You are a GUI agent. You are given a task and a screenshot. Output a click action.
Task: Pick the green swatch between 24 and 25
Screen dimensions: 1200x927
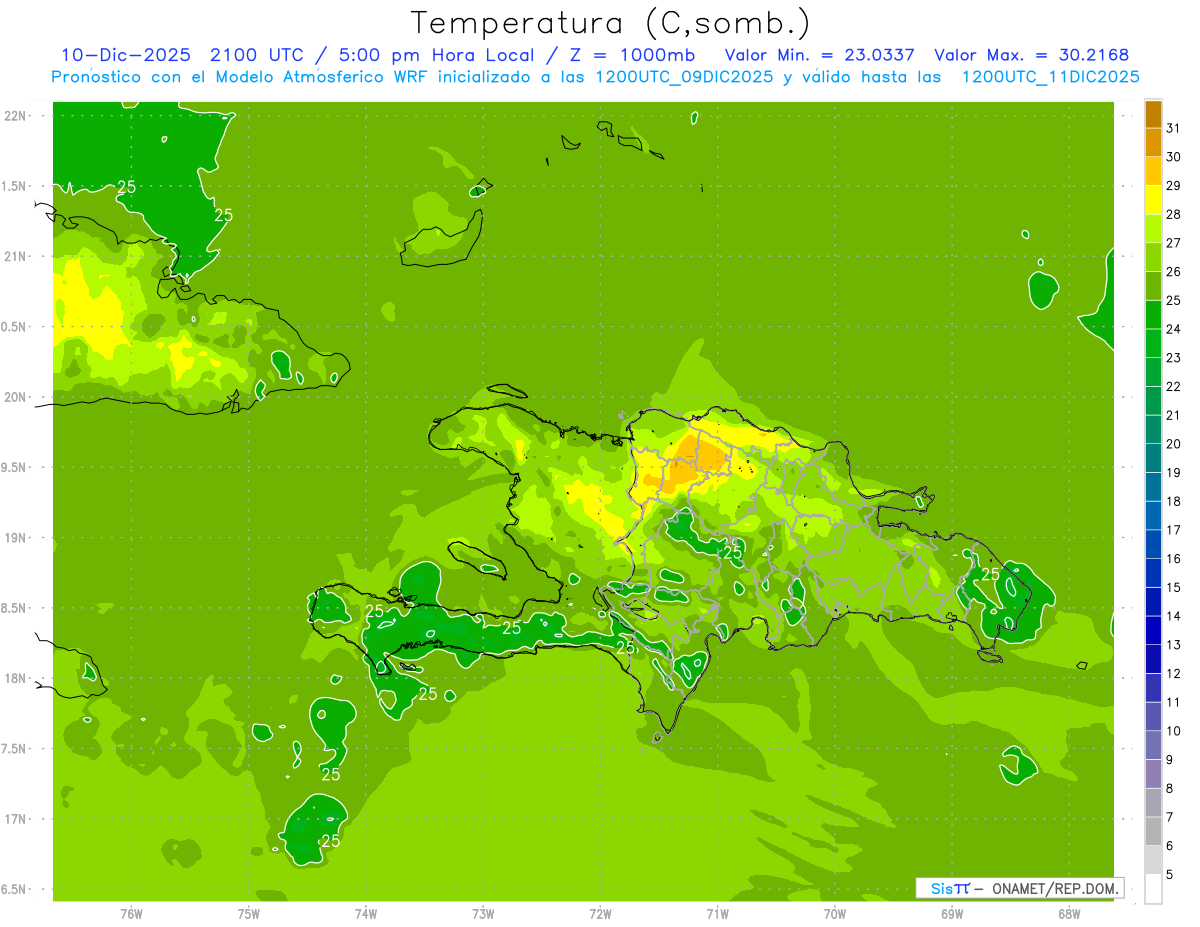(x=1153, y=315)
